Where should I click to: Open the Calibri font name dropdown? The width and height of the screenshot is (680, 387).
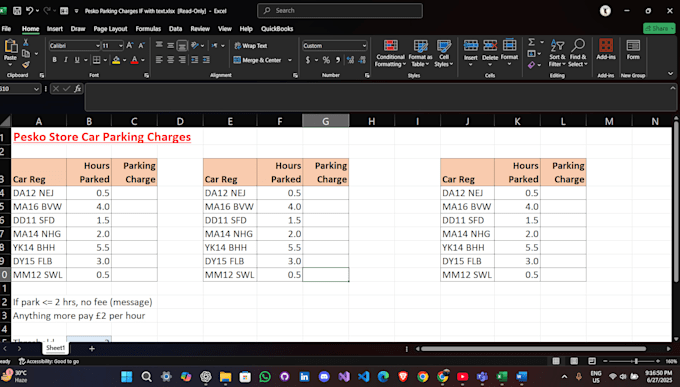tap(97, 46)
